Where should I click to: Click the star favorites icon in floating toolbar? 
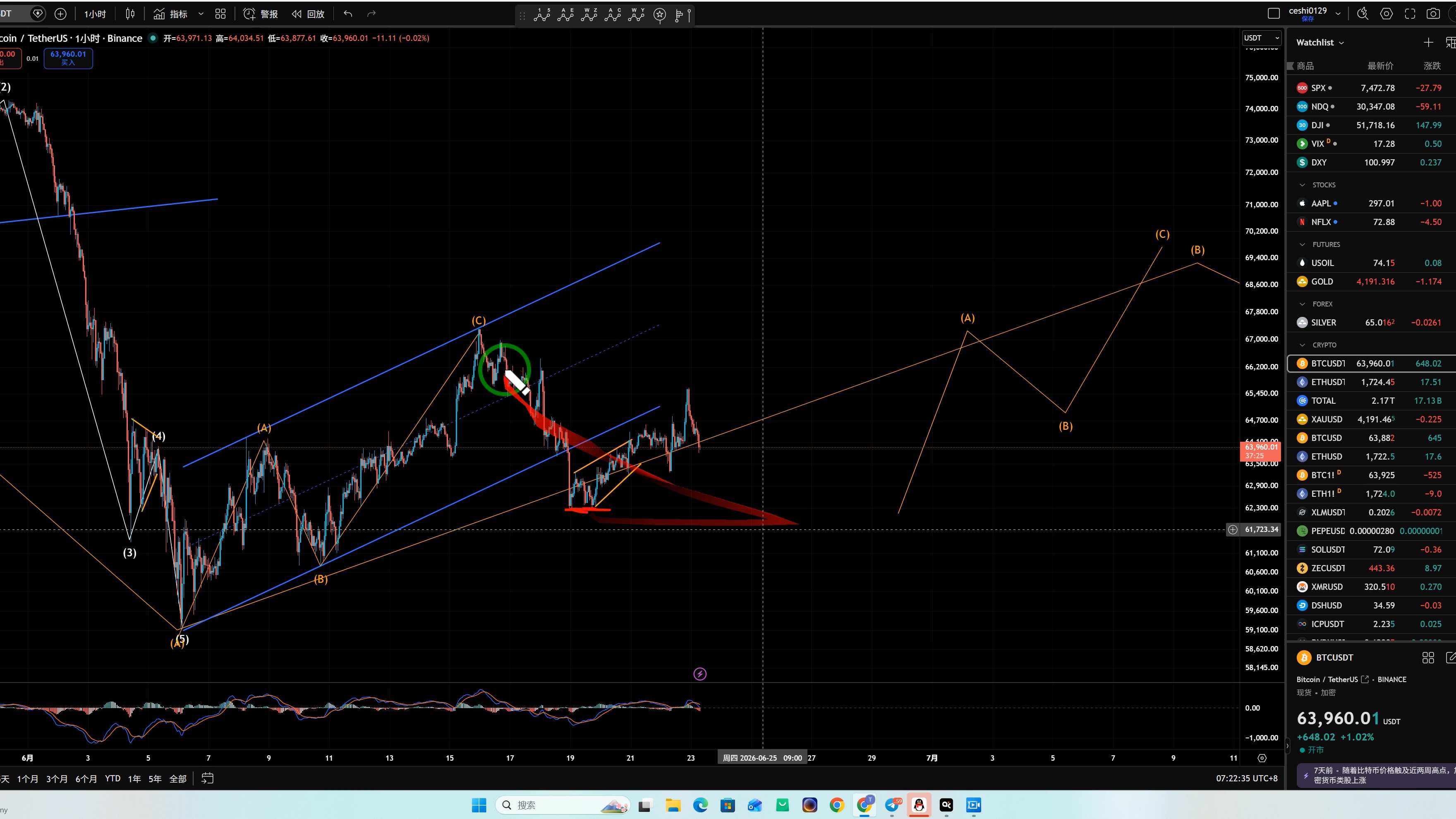[660, 15]
